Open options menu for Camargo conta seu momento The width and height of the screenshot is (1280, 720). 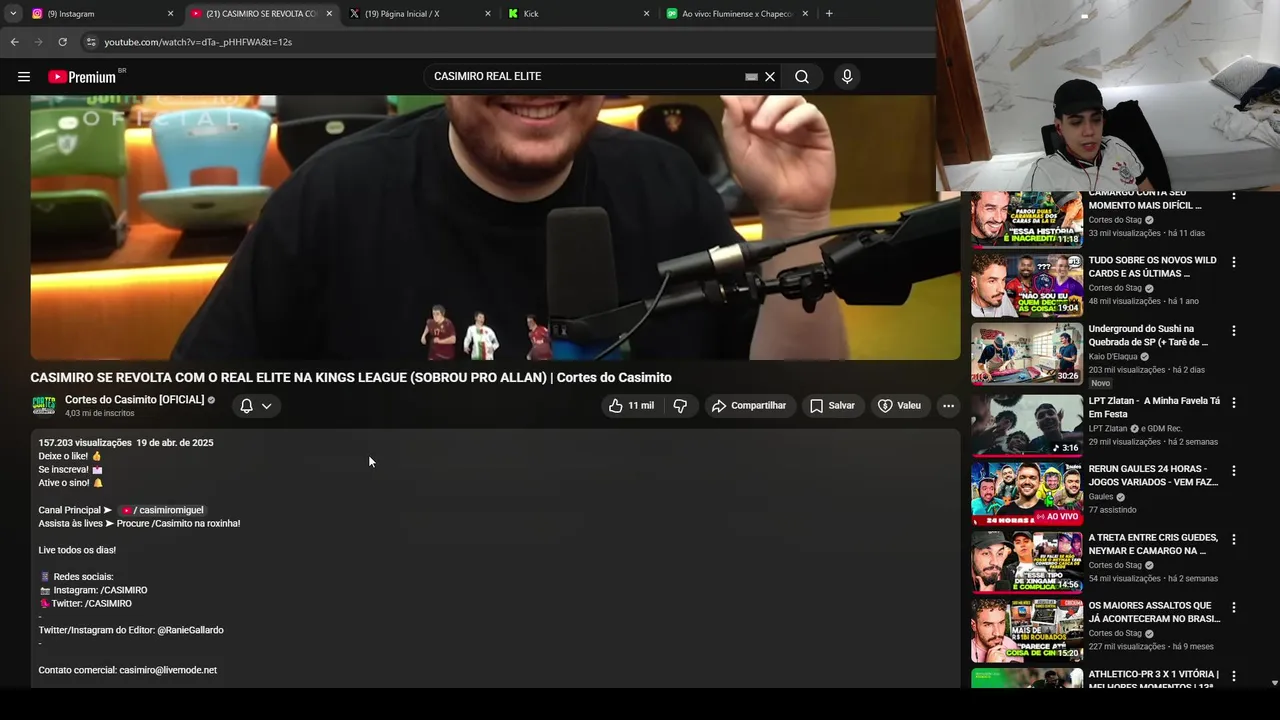(x=1233, y=196)
